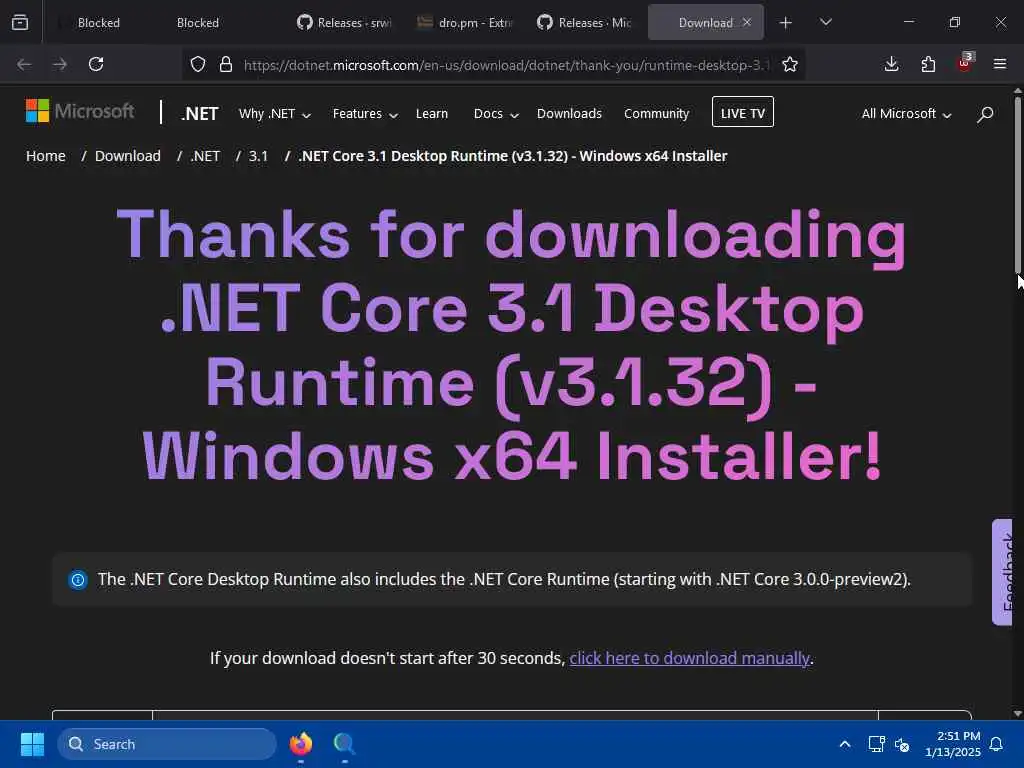Reload the current page
This screenshot has width=1024, height=768.
[x=96, y=64]
